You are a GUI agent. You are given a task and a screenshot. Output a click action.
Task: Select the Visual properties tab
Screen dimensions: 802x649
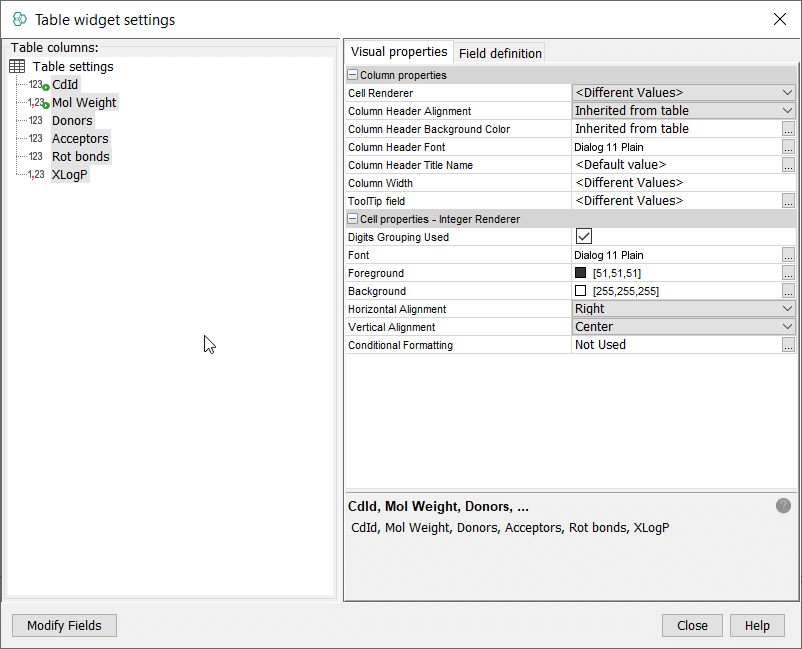[399, 52]
